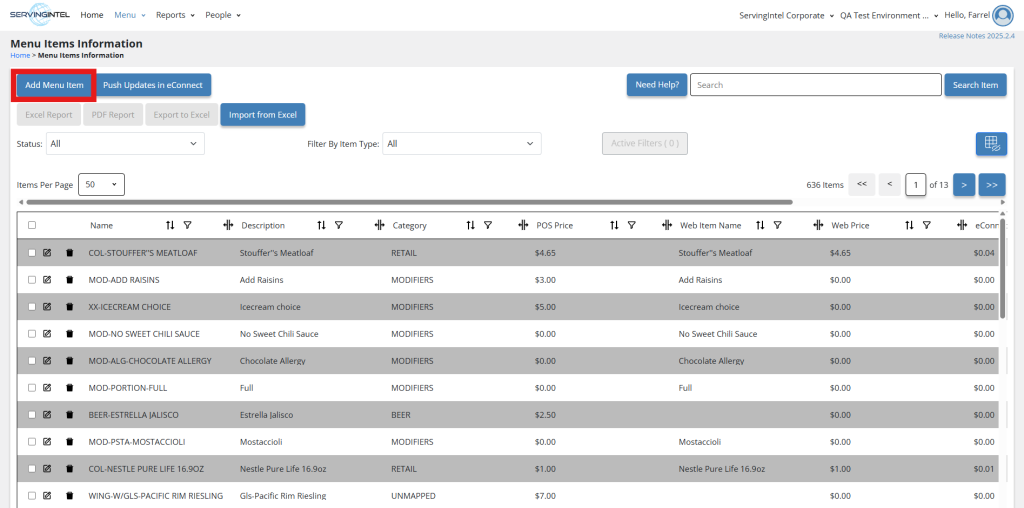Screen dimensions: 1024x508
Task: Click the column resize icon before Description
Action: (228, 225)
